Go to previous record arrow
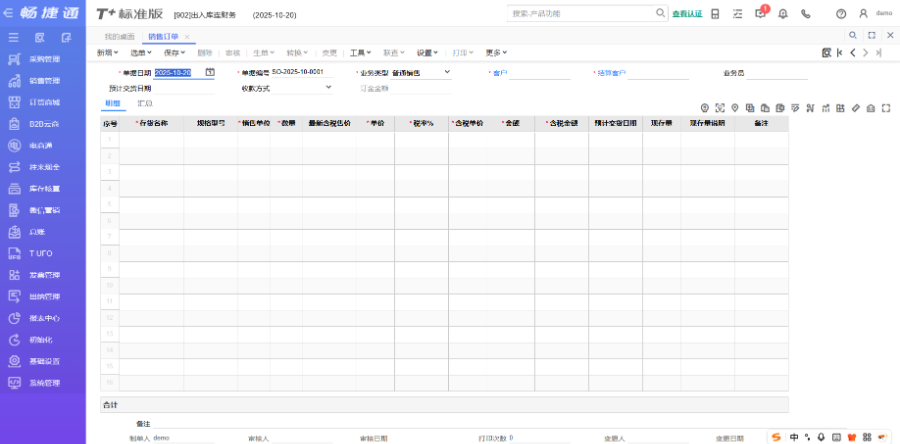Viewport: 900px width, 444px height. pos(852,52)
